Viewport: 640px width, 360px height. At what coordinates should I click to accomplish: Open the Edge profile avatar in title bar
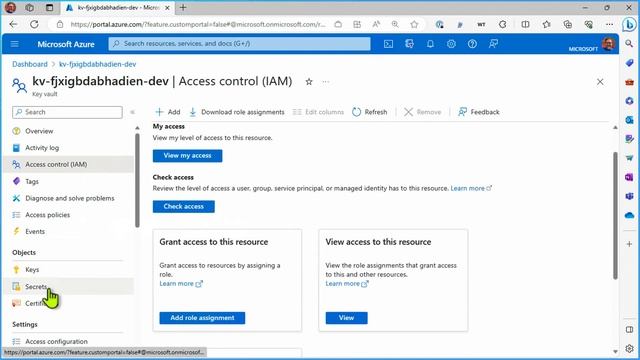[10, 7]
